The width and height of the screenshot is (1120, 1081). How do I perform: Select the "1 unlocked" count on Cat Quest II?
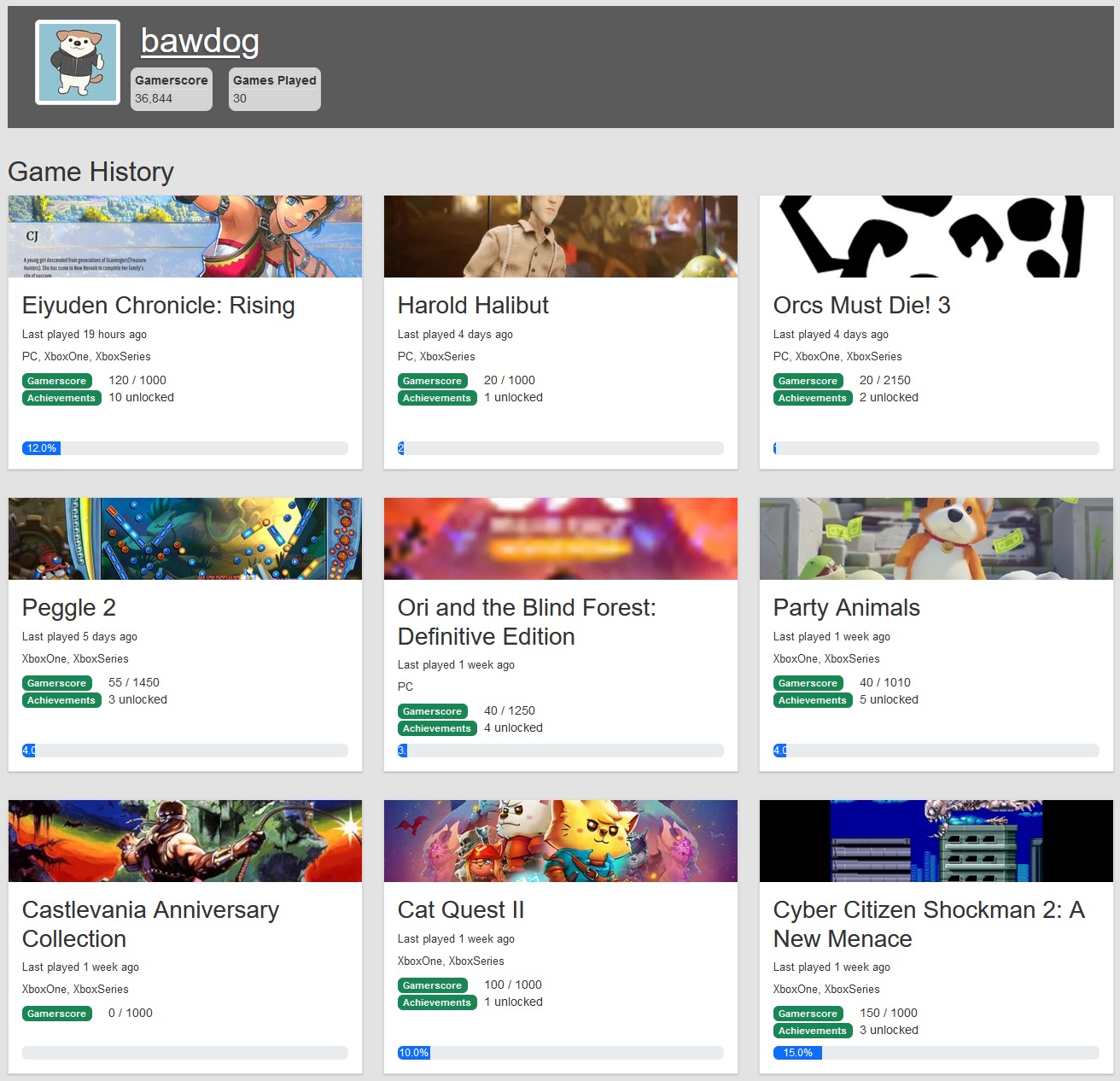[x=513, y=1002]
